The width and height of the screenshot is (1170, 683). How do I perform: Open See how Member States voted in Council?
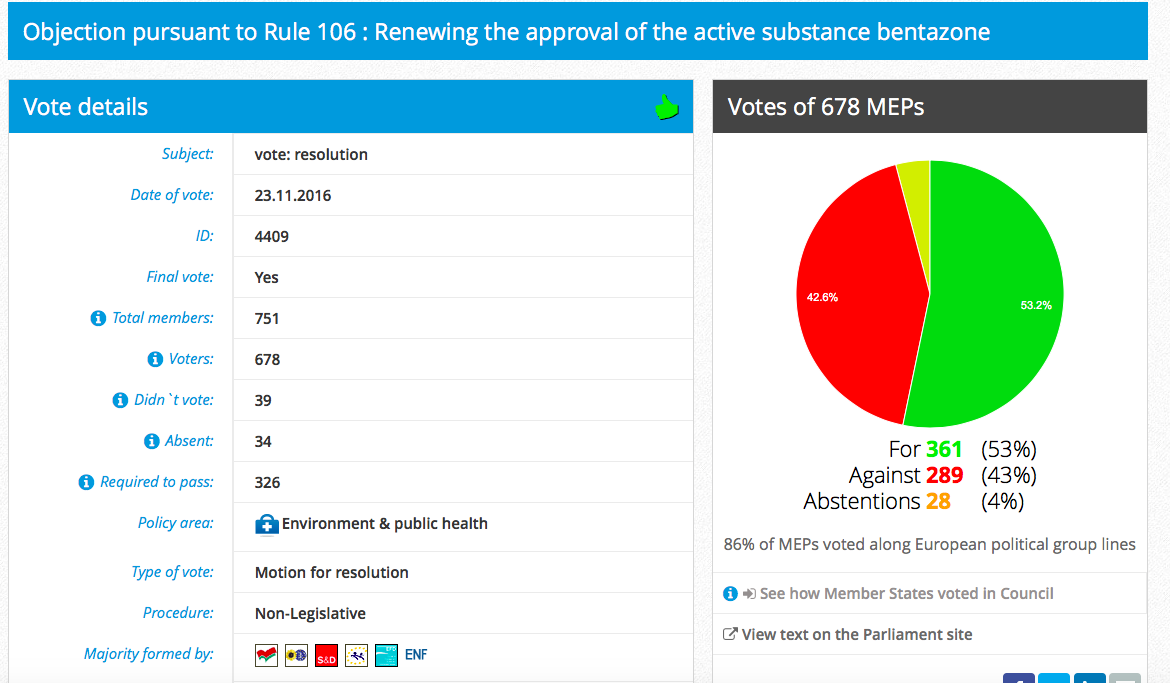click(x=906, y=593)
